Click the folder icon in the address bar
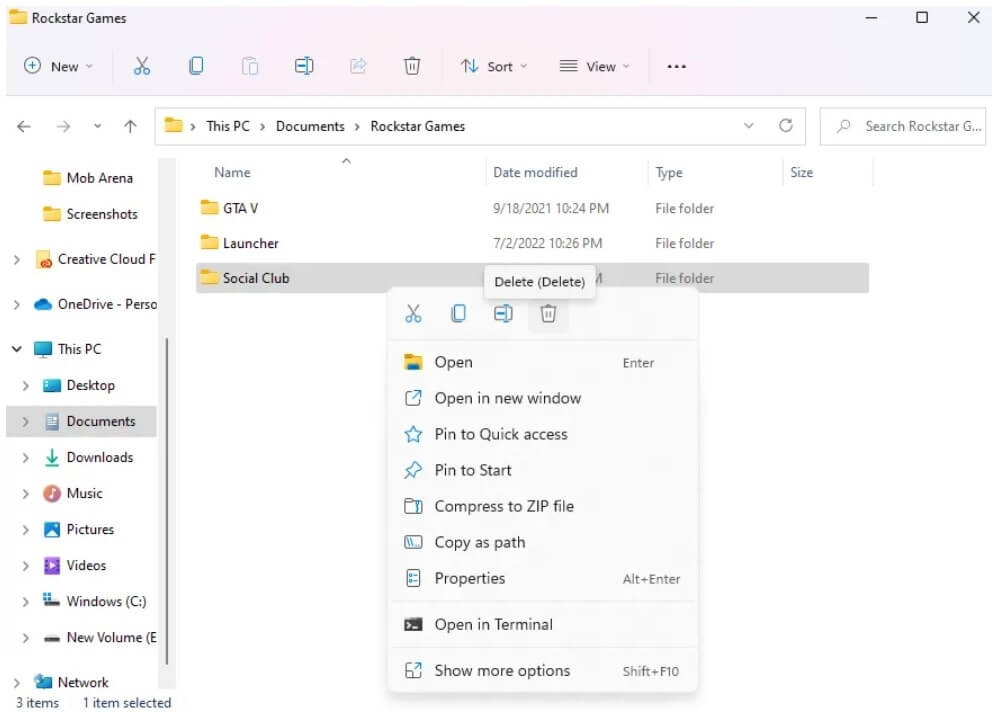This screenshot has width=994, height=712. tap(174, 126)
